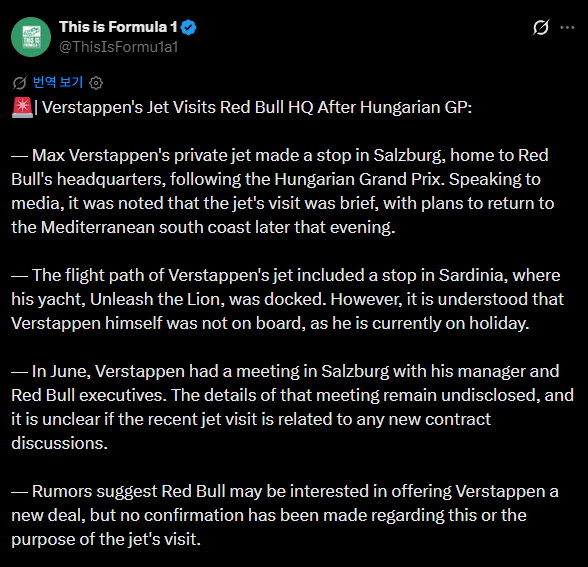The width and height of the screenshot is (588, 567).
Task: Click the words Hungarian Grand Prix in first paragraph
Action: point(357,179)
